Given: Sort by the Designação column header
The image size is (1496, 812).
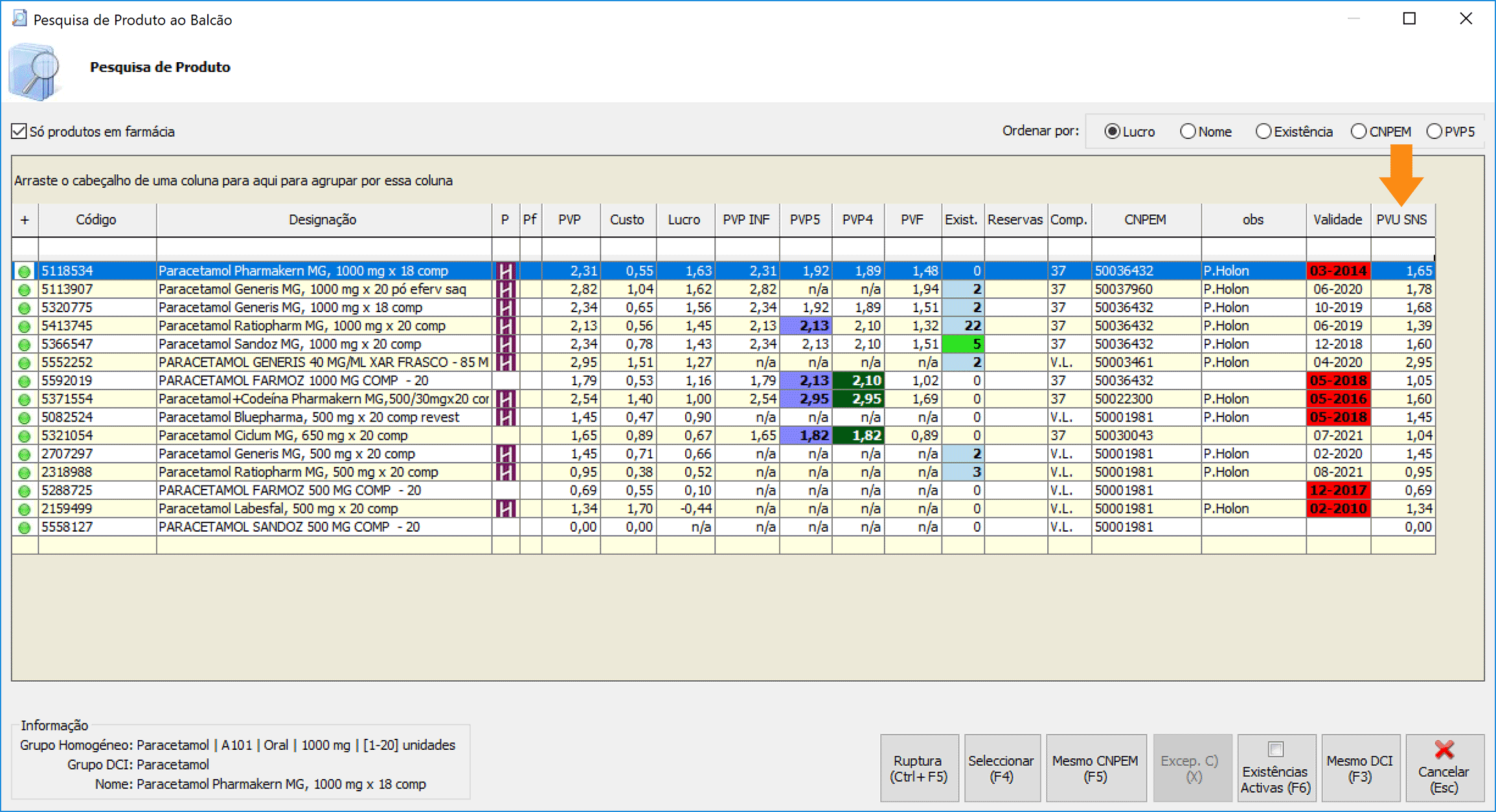Looking at the screenshot, I should (x=323, y=220).
